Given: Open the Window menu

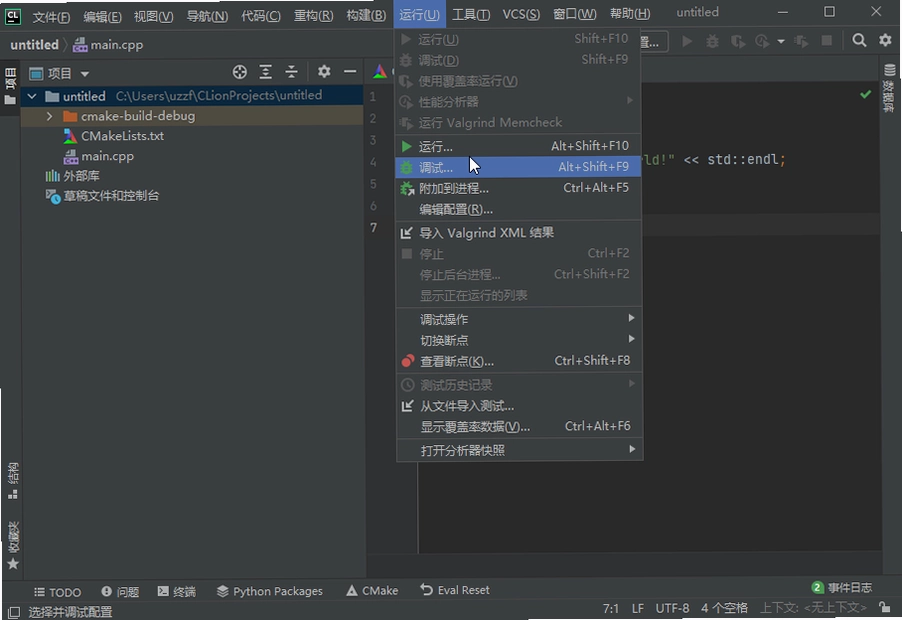Looking at the screenshot, I should pos(574,14).
